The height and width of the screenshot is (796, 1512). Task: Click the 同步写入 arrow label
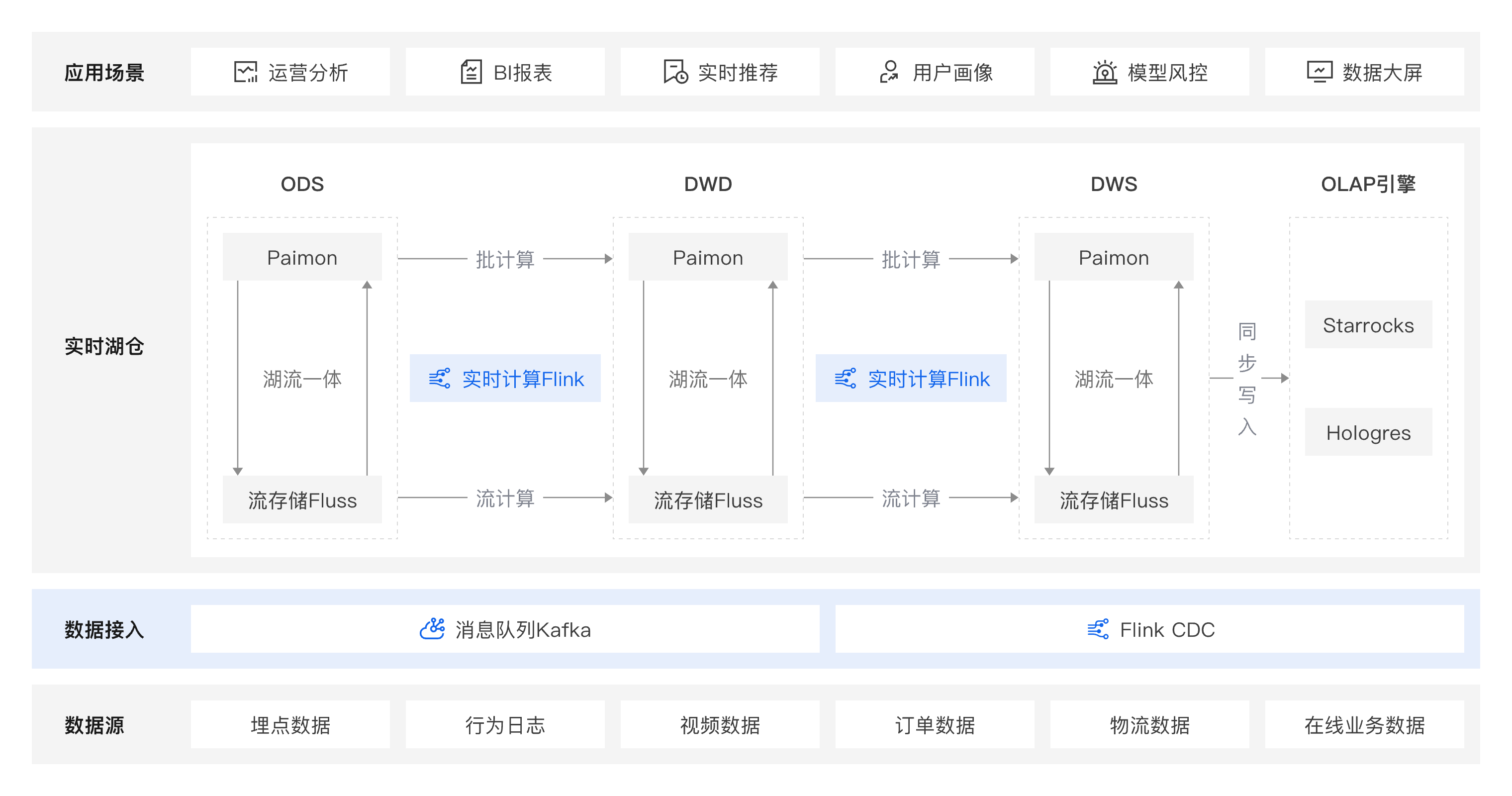click(x=1247, y=379)
